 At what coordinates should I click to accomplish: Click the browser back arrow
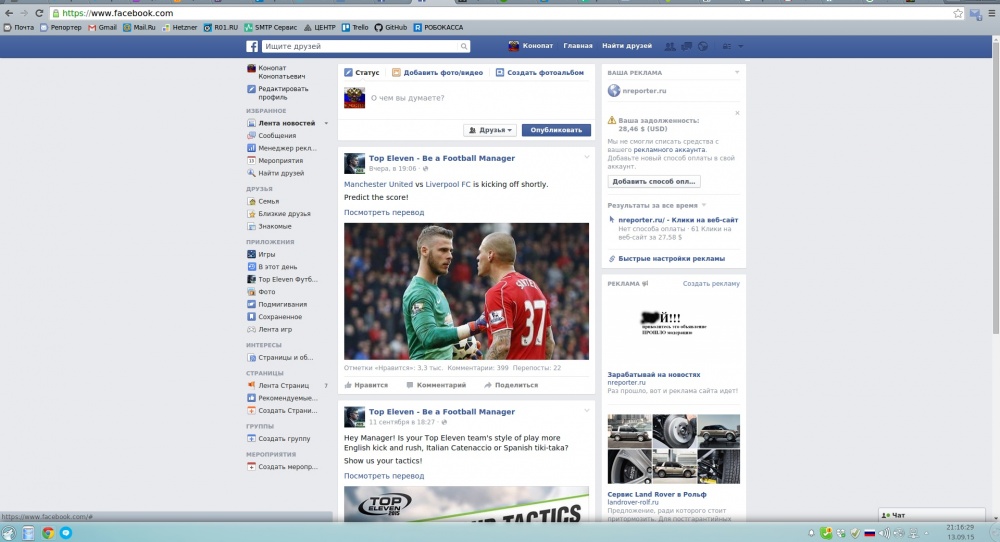click(x=9, y=13)
